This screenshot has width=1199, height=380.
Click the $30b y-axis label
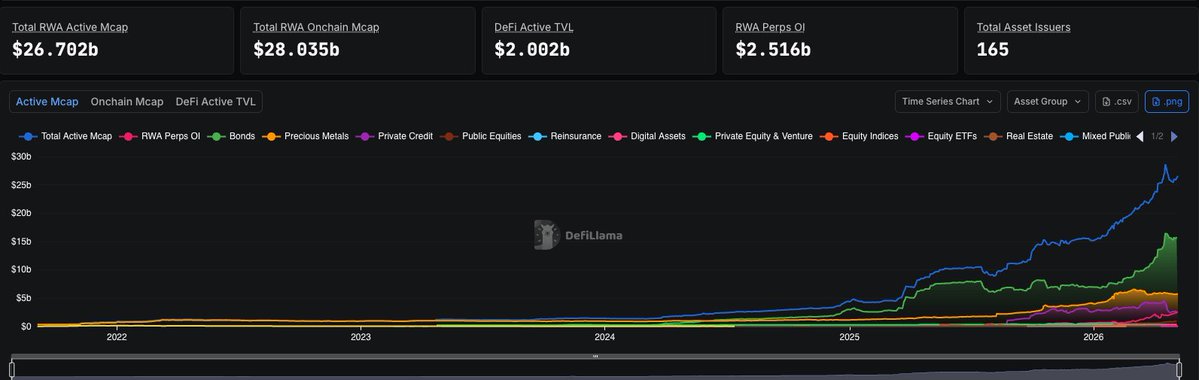[x=21, y=156]
